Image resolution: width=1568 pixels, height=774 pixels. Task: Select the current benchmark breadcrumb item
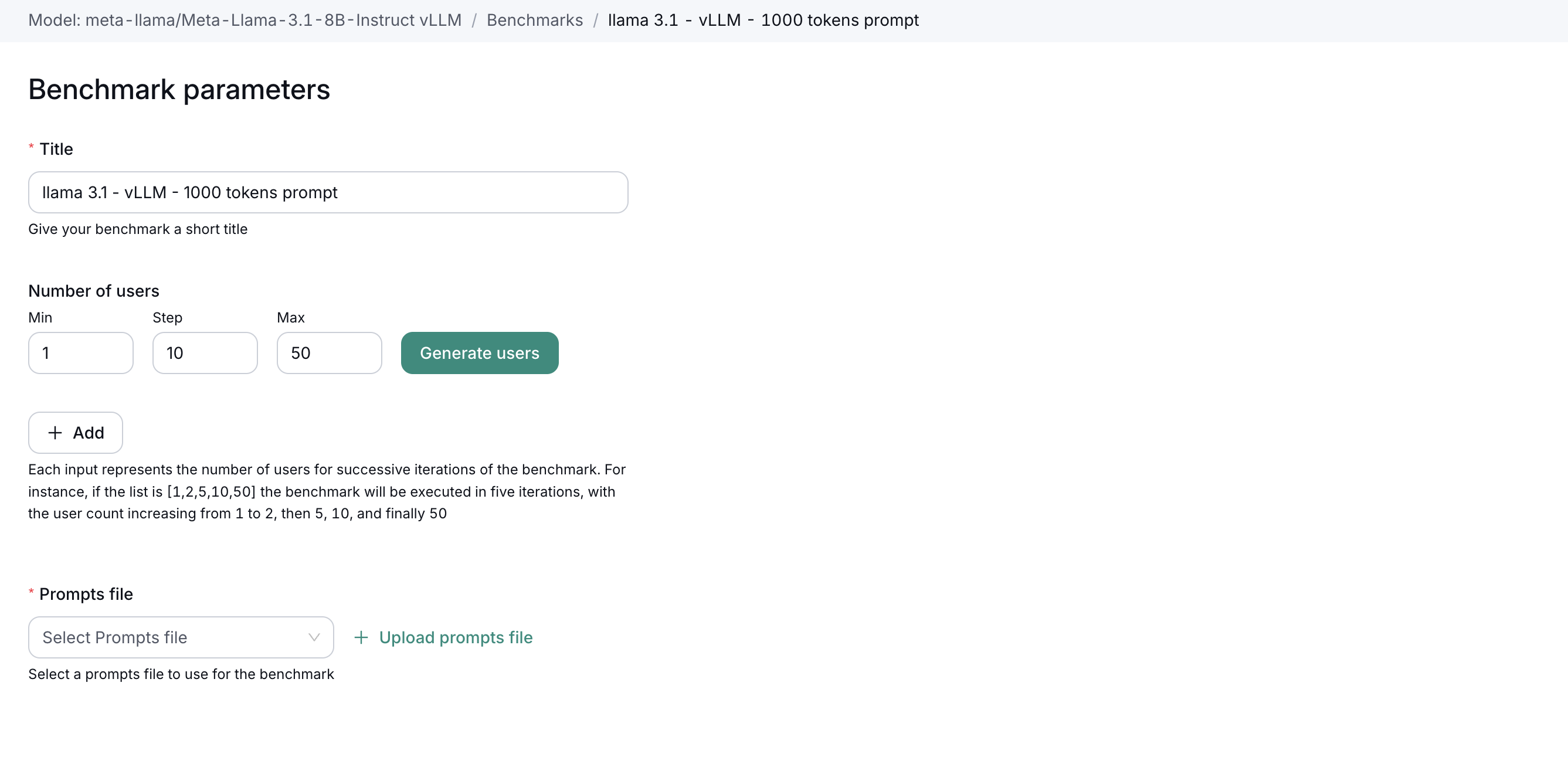pos(763,19)
